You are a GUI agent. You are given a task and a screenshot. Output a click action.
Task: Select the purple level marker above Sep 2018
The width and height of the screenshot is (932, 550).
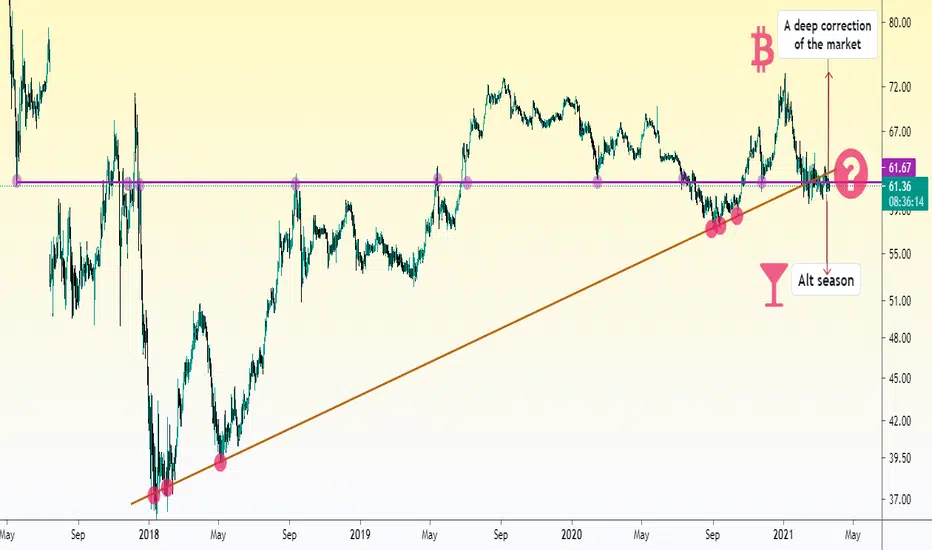click(295, 183)
